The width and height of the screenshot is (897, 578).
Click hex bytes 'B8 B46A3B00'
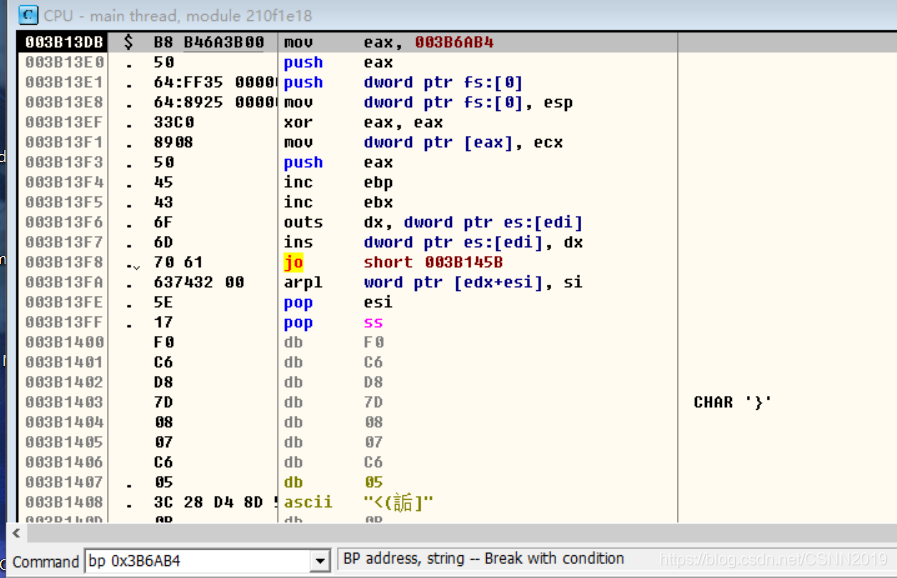click(x=208, y=42)
